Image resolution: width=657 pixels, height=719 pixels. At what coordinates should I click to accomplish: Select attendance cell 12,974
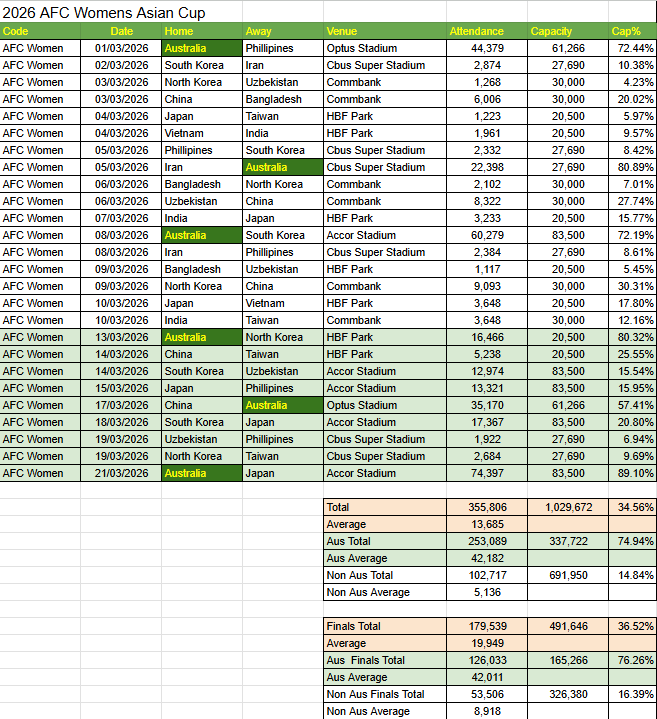[487, 371]
